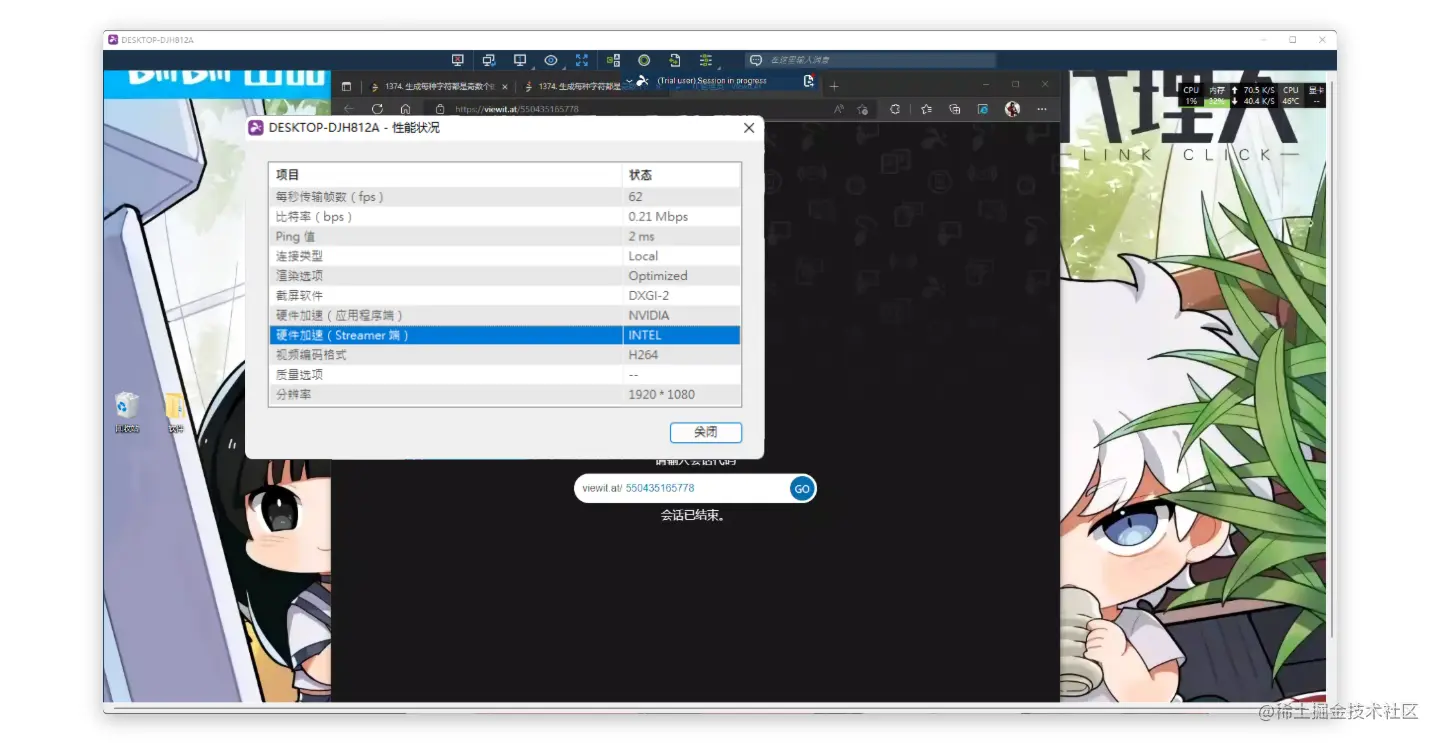Click the viewit.at address bar URL
The width and height of the screenshot is (1440, 743).
(x=517, y=109)
